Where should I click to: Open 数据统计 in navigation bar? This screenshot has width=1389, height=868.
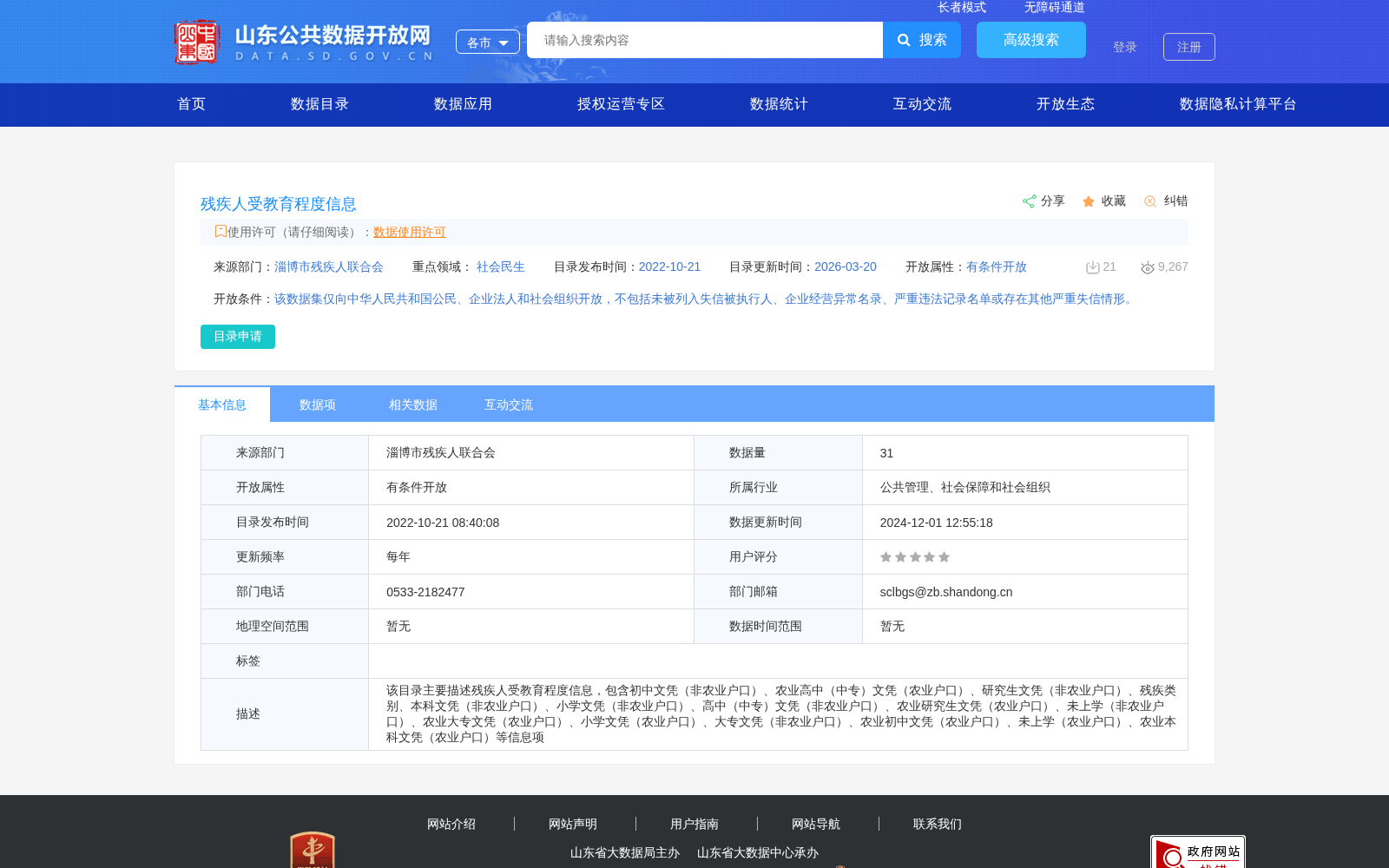(x=779, y=104)
